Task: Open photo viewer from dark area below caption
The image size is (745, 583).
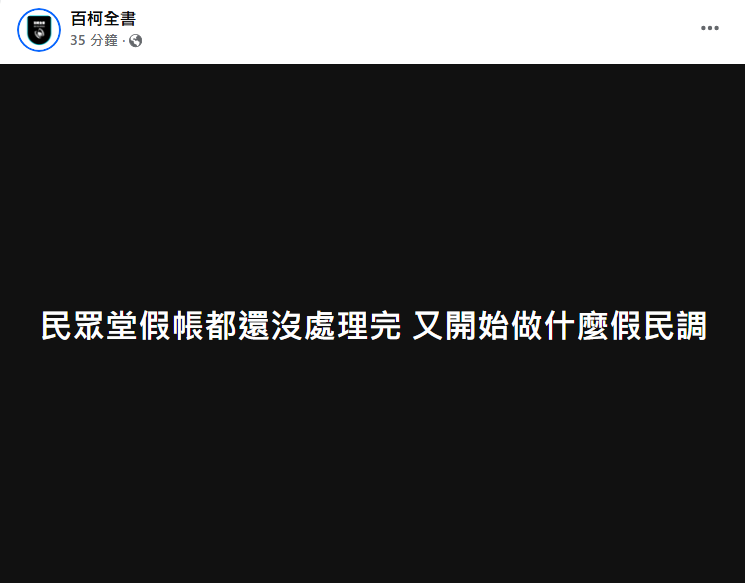Action: pyautogui.click(x=372, y=461)
